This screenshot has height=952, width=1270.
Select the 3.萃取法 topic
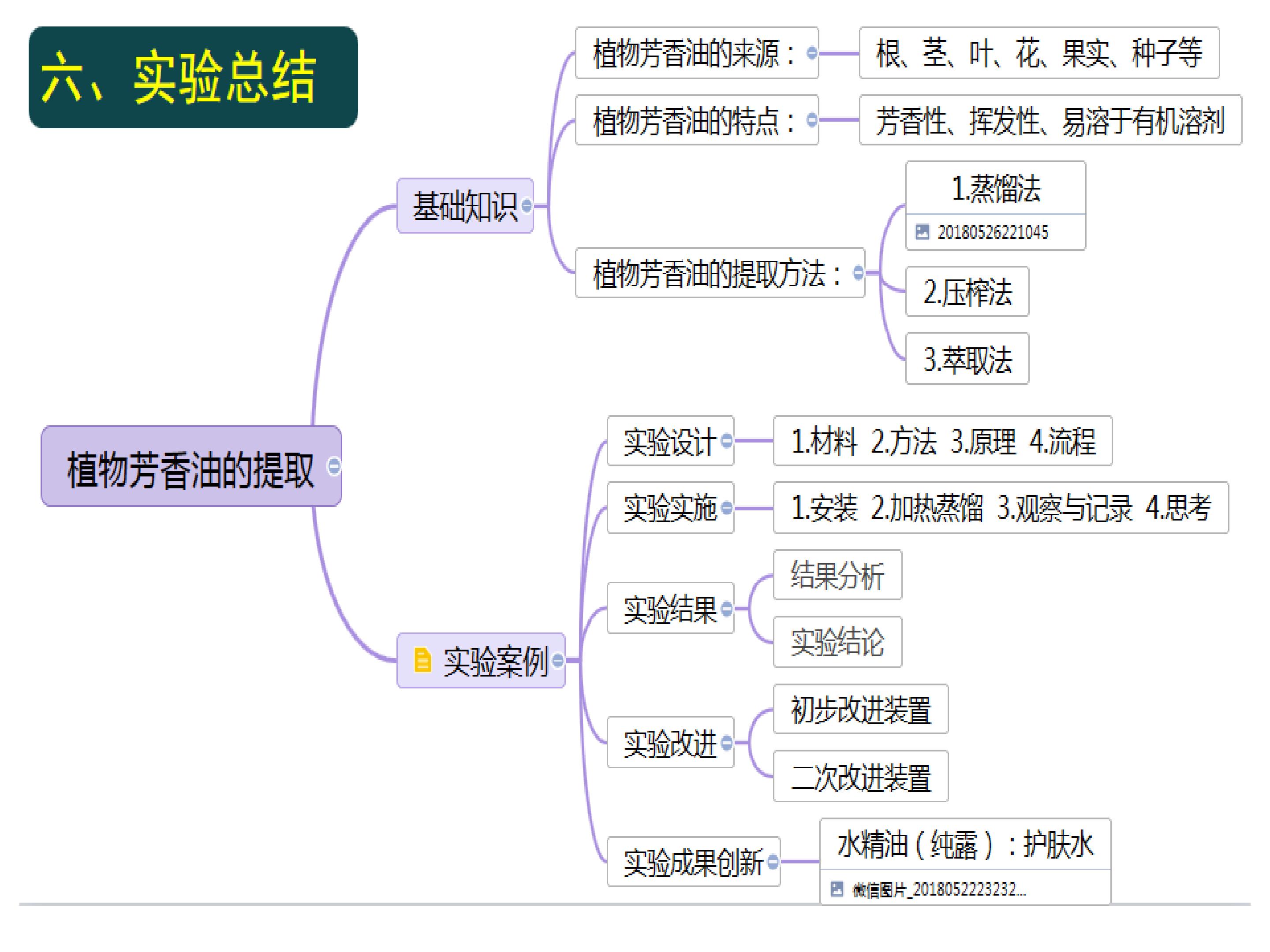pos(967,359)
